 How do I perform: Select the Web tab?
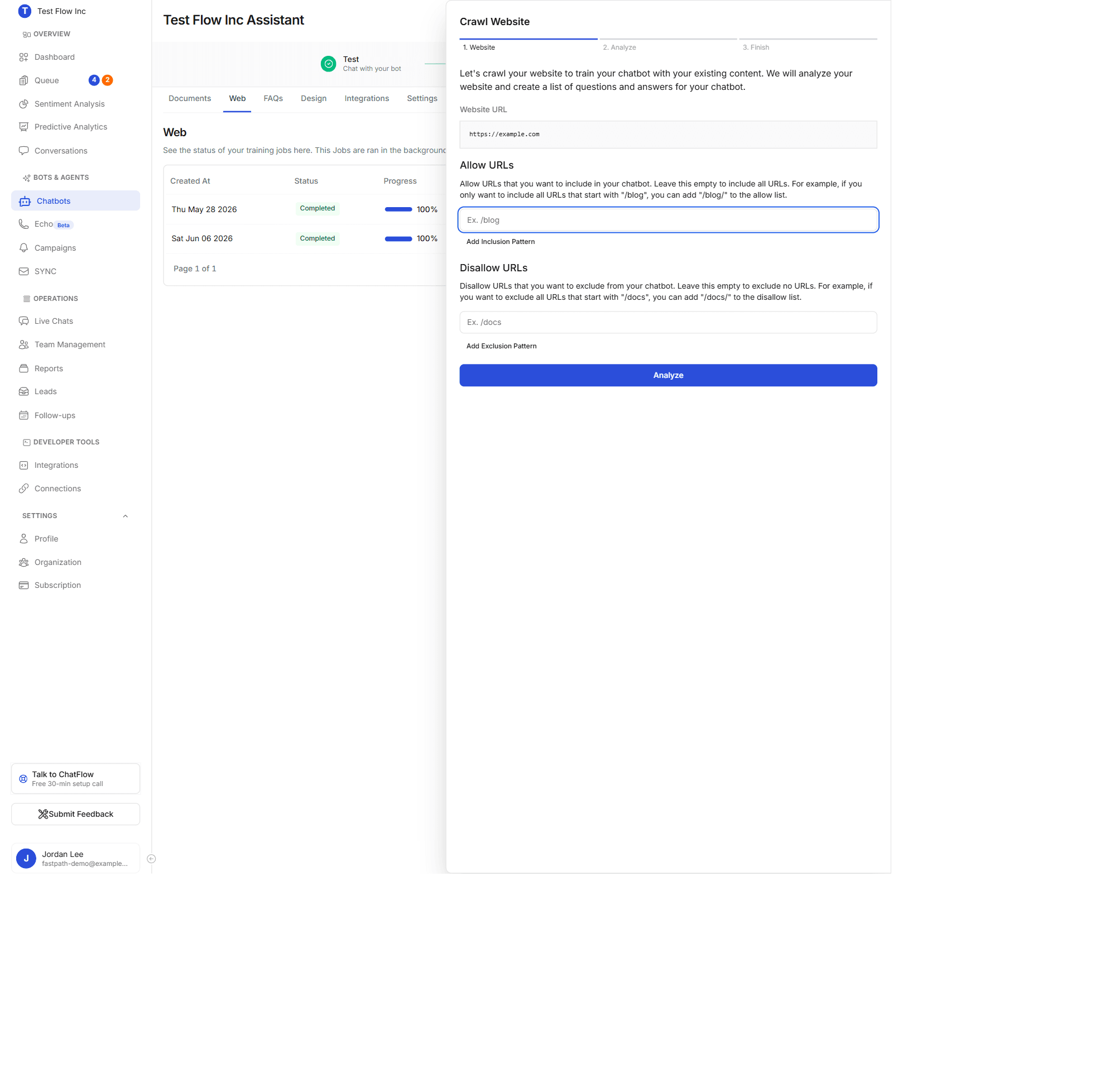pos(237,99)
